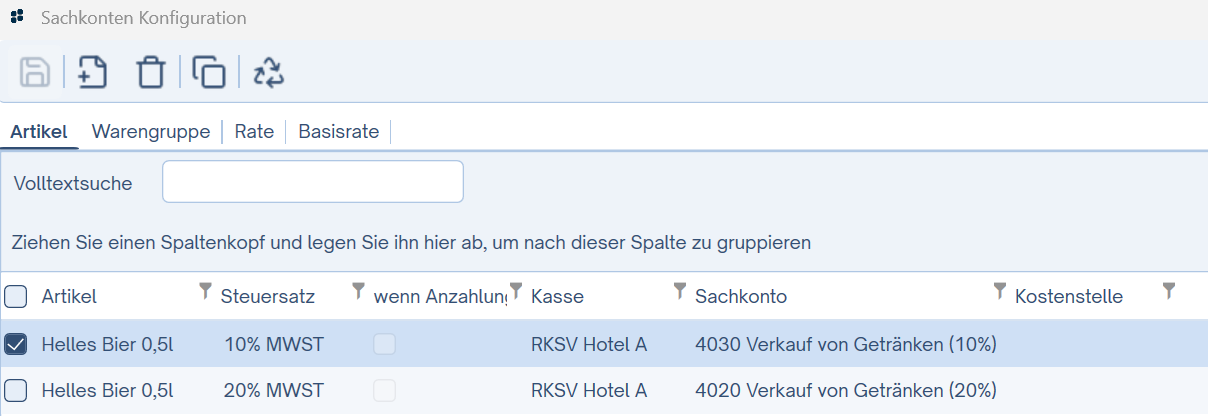This screenshot has width=1208, height=416.
Task: Uncheck the Helles Bier 10% MWST row
Action: [16, 344]
